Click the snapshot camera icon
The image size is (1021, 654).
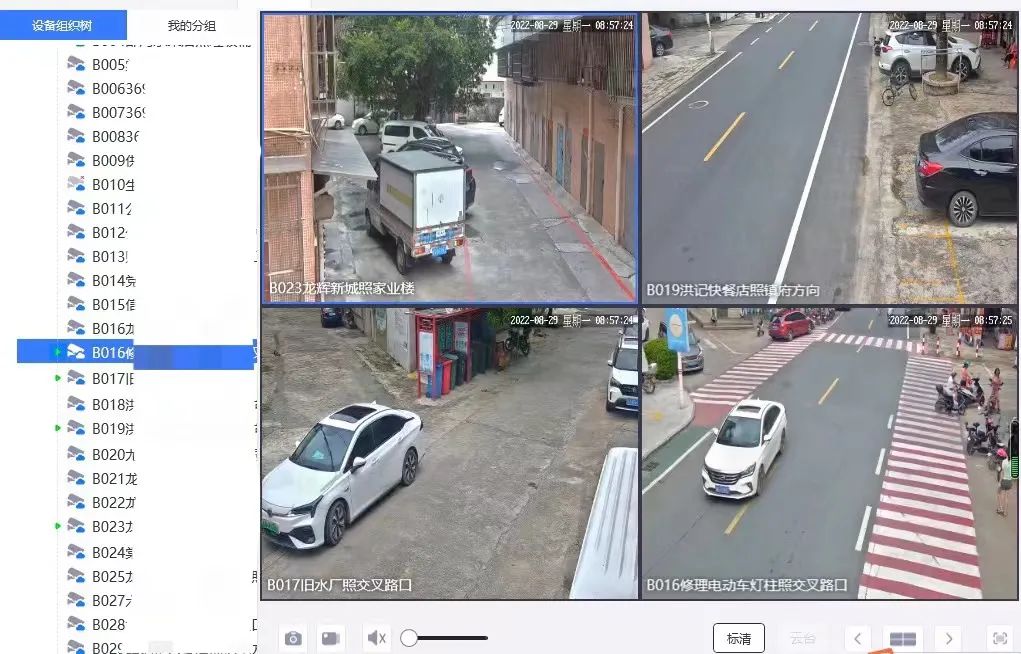293,638
